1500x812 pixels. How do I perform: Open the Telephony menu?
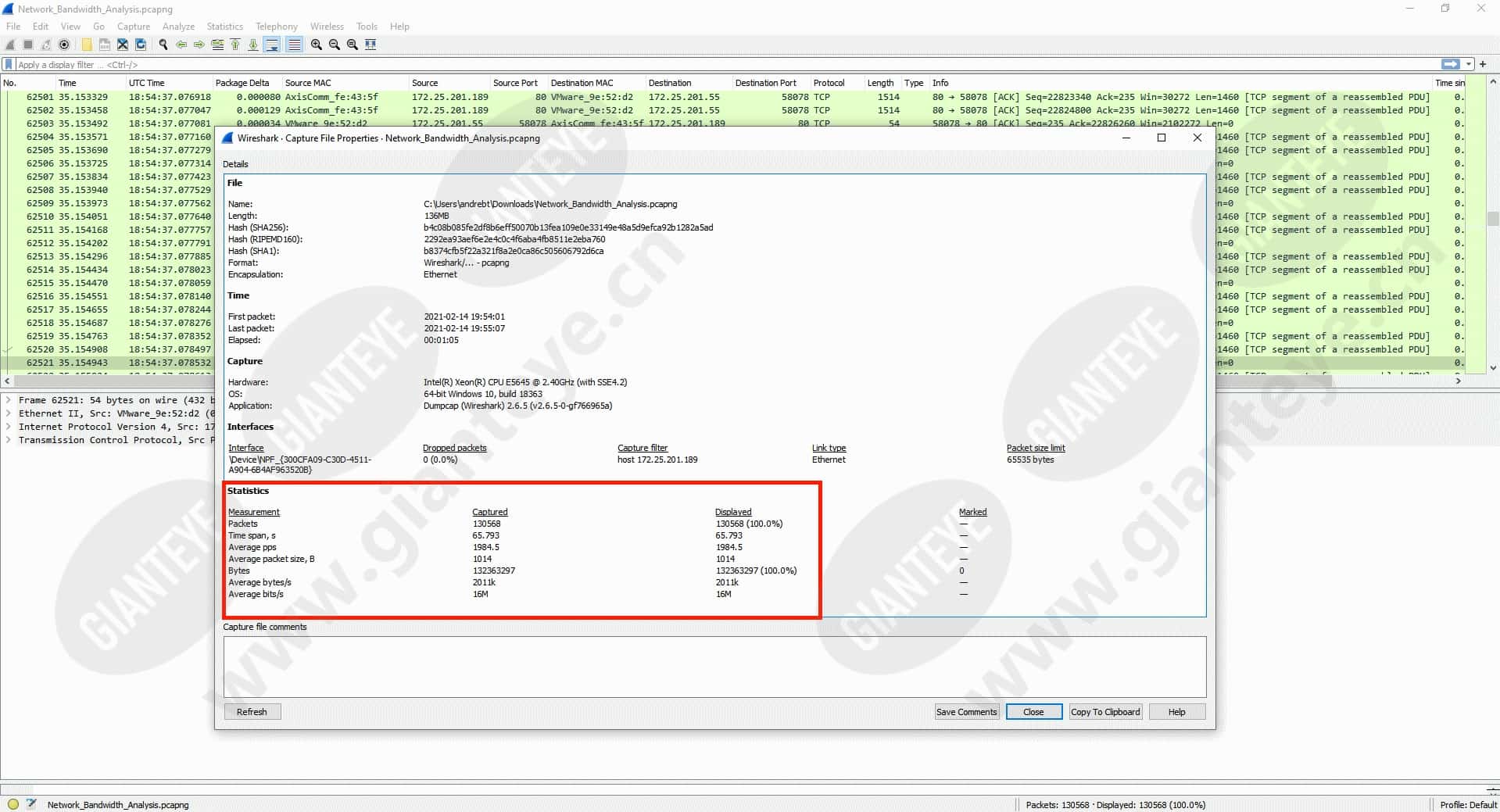point(277,26)
